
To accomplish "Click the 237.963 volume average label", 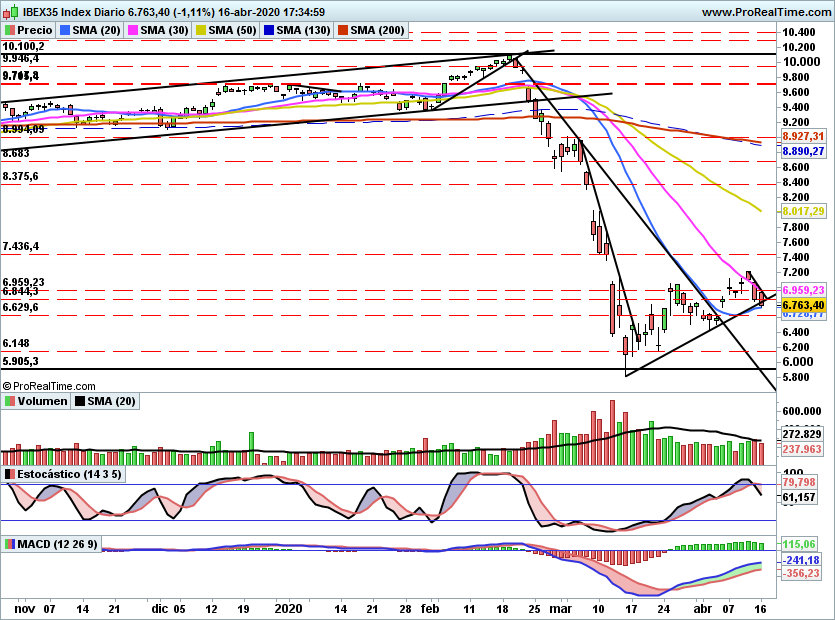I will coord(802,450).
